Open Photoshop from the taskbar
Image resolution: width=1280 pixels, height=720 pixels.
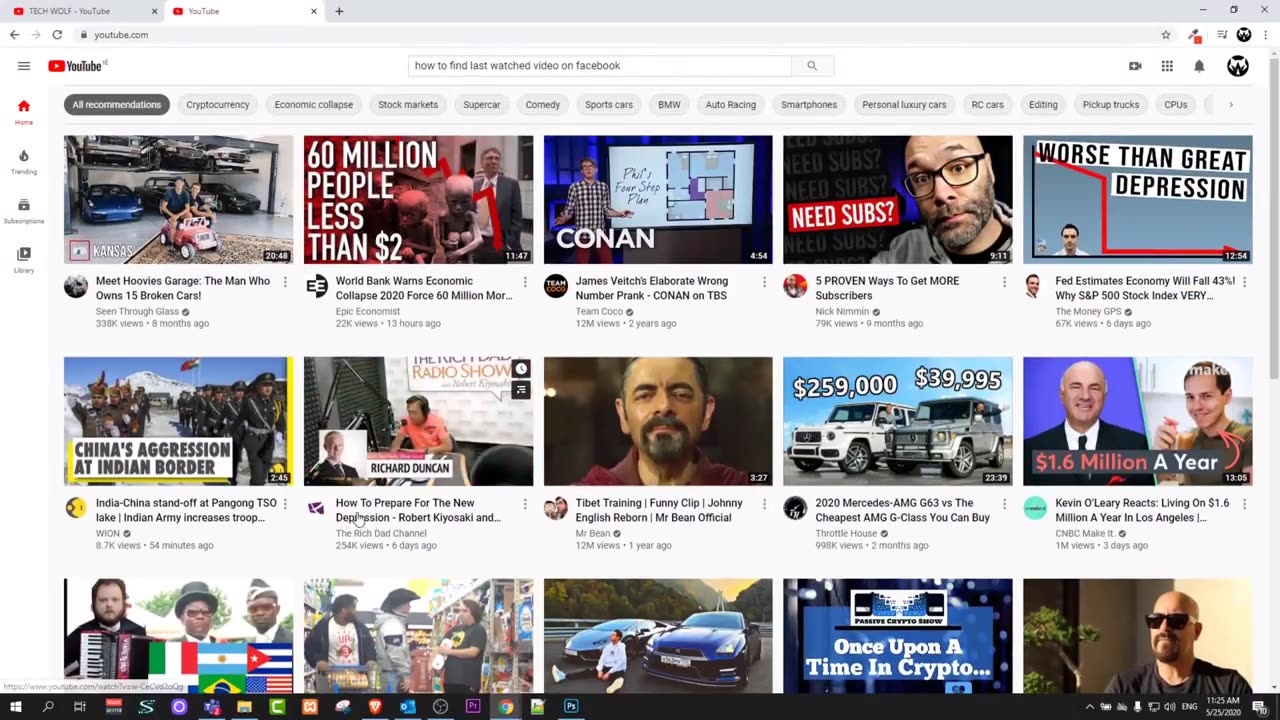coord(571,707)
